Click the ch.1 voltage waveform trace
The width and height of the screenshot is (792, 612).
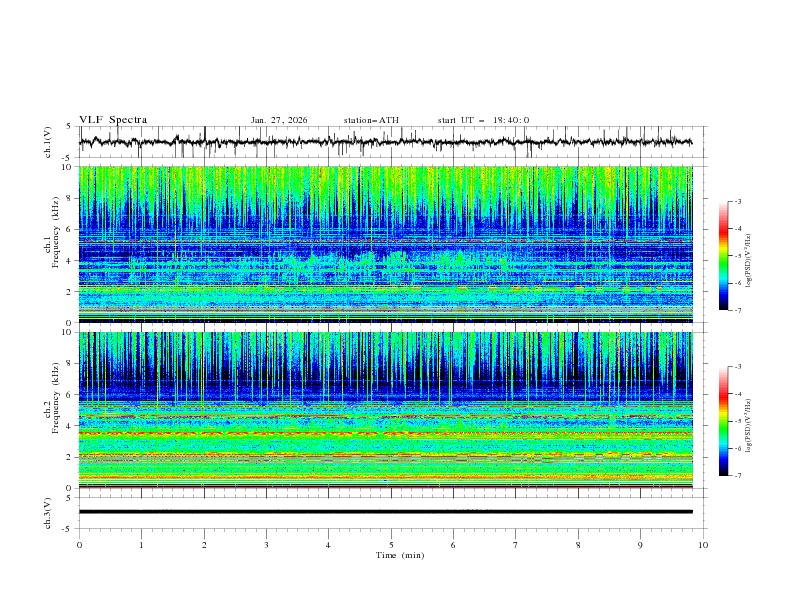pyautogui.click(x=385, y=142)
